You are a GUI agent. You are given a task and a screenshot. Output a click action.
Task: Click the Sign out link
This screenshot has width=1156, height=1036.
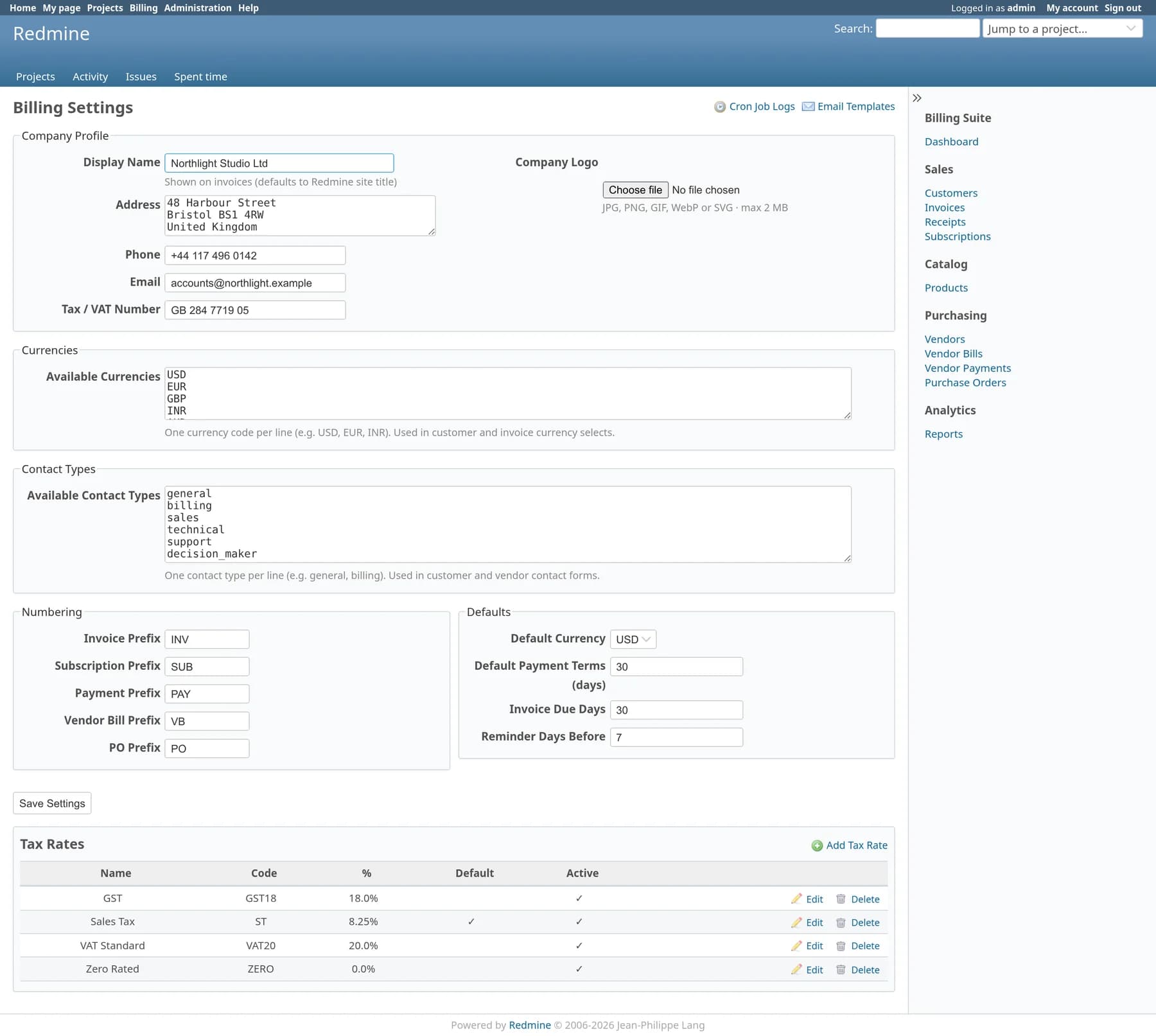pos(1123,8)
